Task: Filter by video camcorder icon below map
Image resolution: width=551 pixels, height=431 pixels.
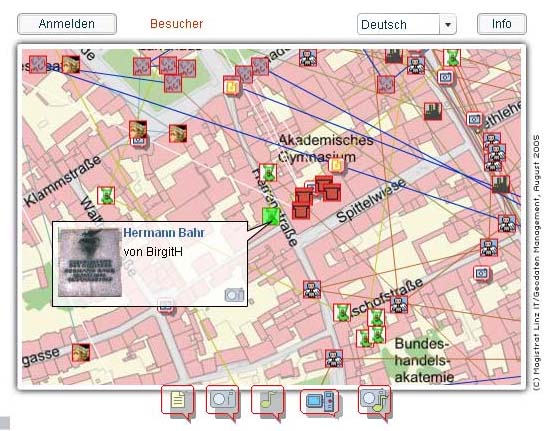Action: [x=319, y=401]
